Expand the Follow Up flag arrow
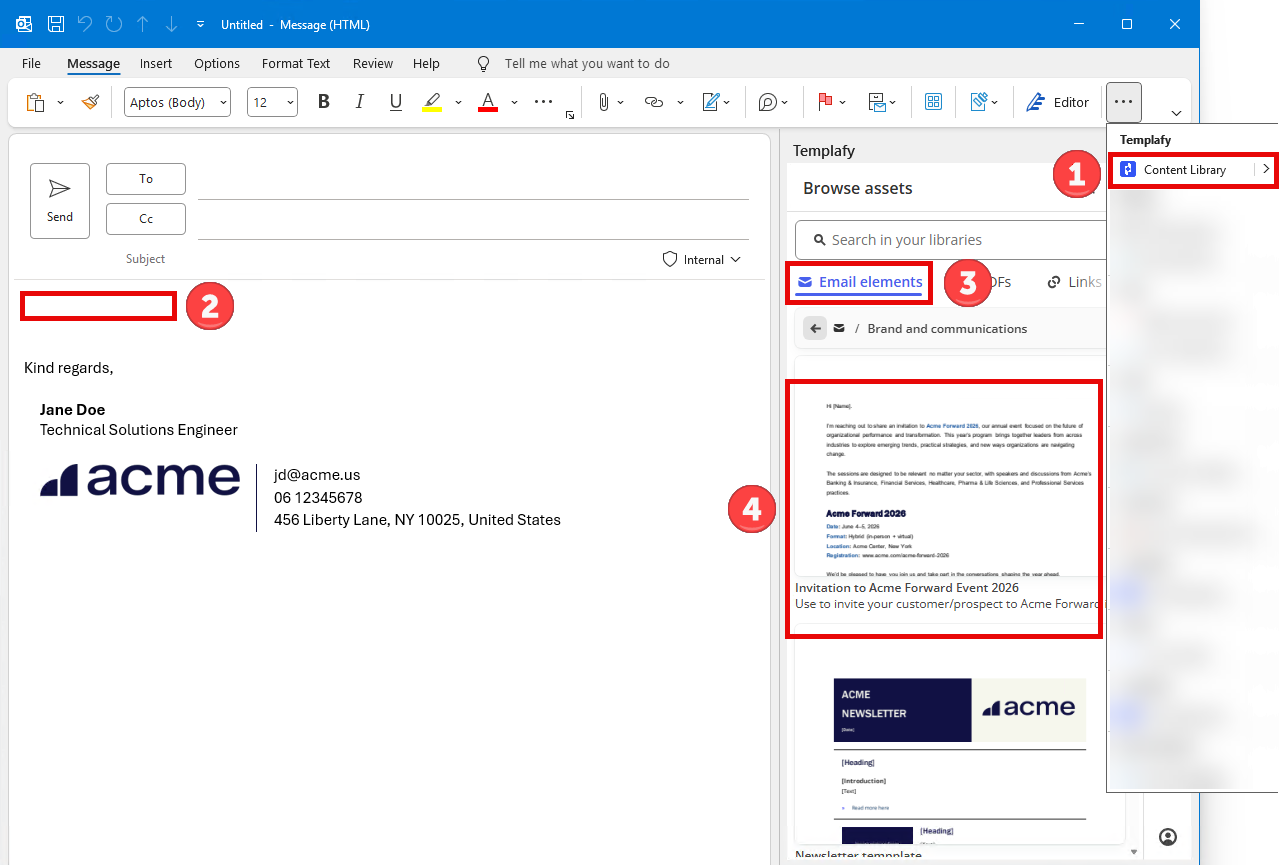 pos(843,102)
